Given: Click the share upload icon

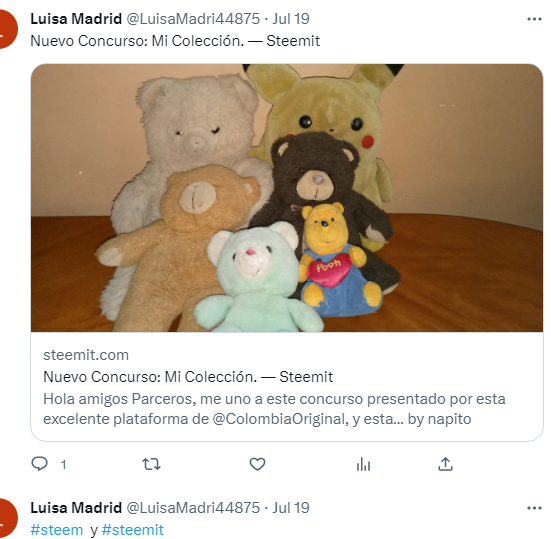Looking at the screenshot, I should click(445, 464).
